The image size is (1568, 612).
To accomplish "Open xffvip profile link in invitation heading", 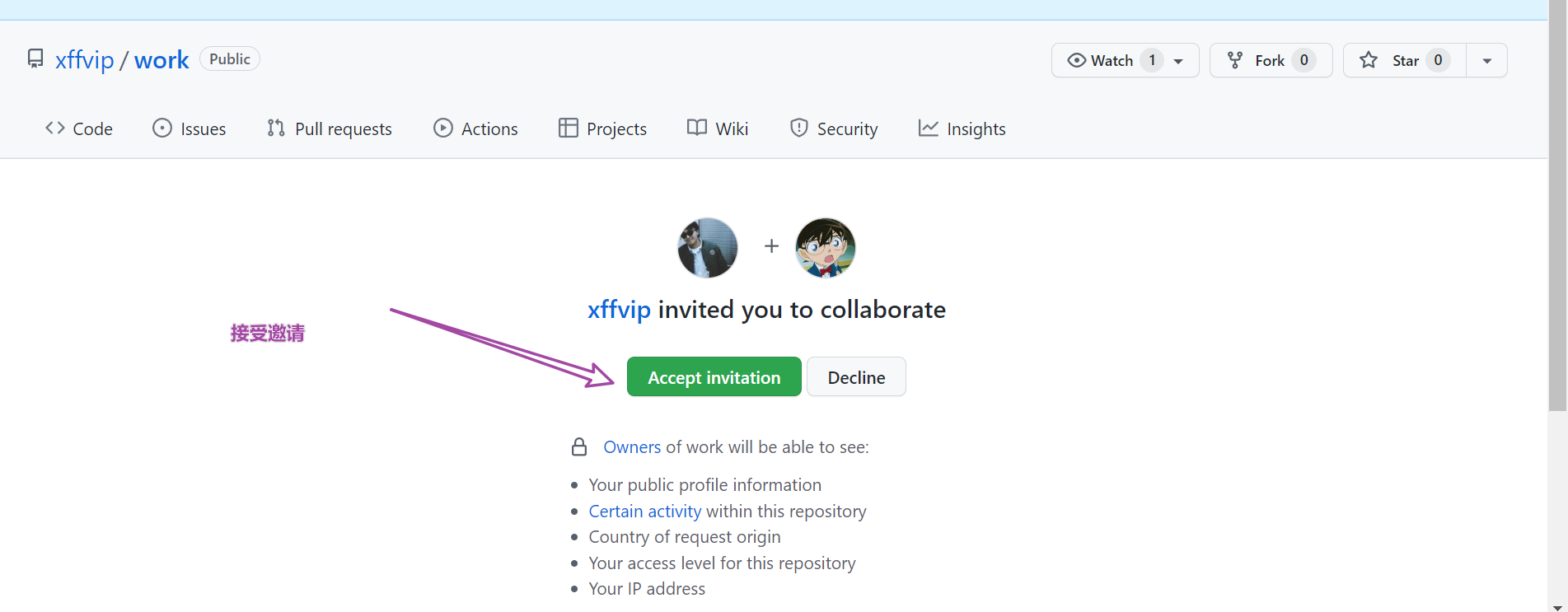I will (x=619, y=310).
